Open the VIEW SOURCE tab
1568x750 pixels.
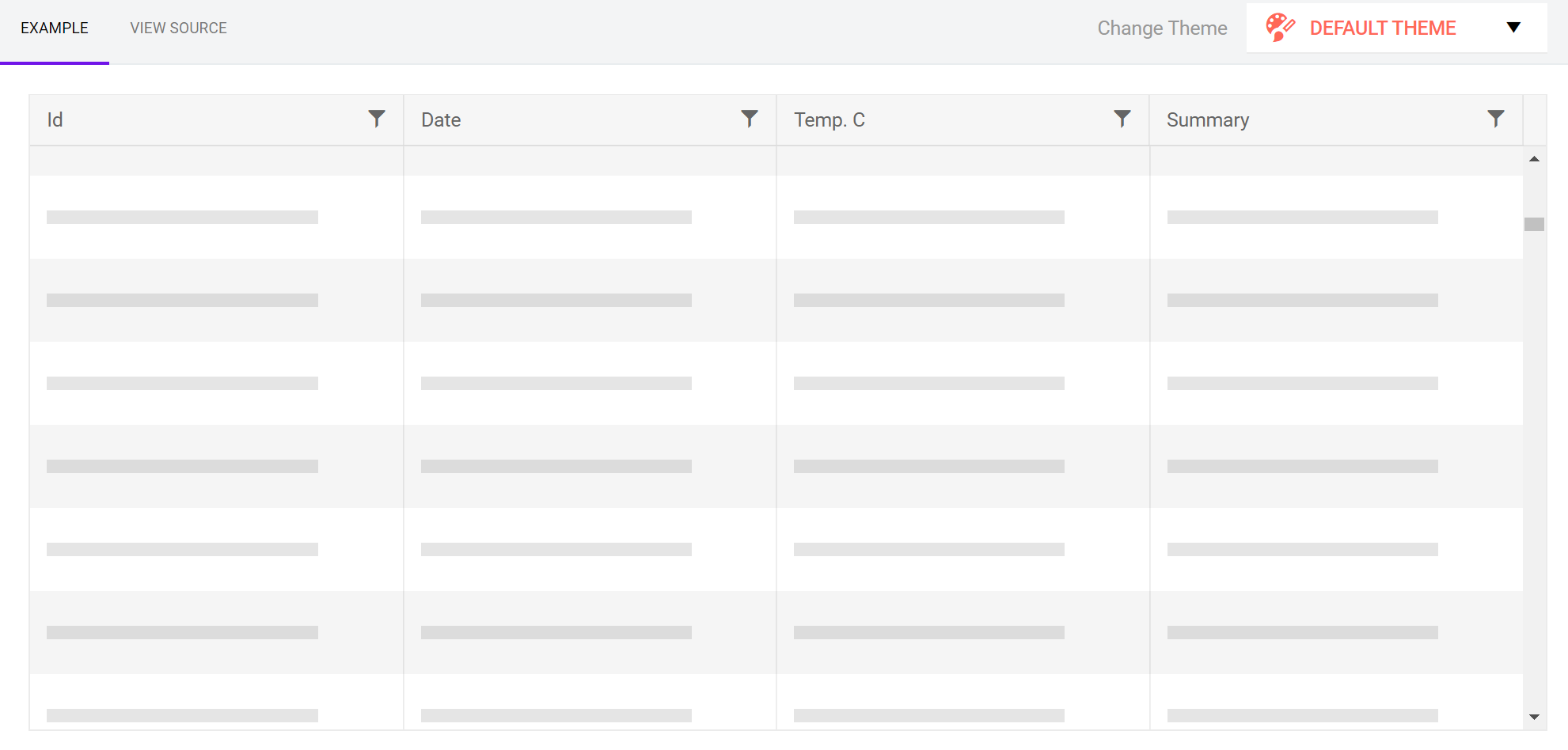(x=178, y=28)
